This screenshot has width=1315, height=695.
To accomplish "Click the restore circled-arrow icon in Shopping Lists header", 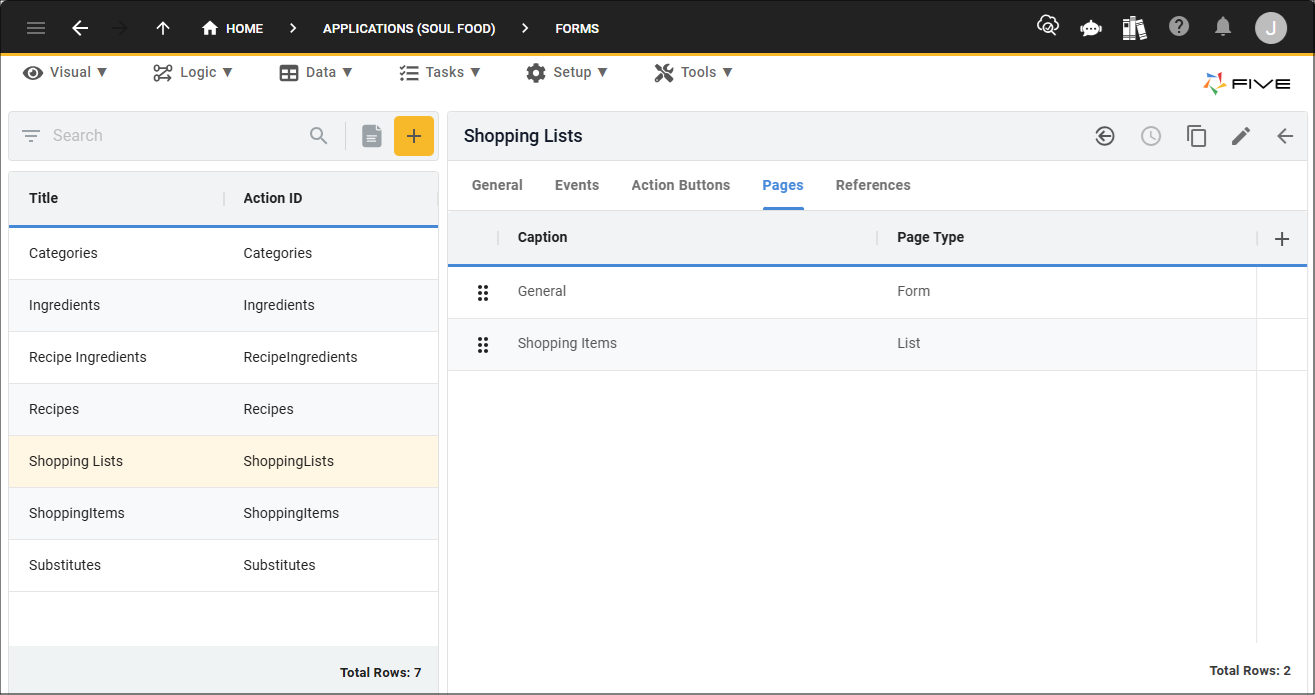I will click(x=1105, y=136).
